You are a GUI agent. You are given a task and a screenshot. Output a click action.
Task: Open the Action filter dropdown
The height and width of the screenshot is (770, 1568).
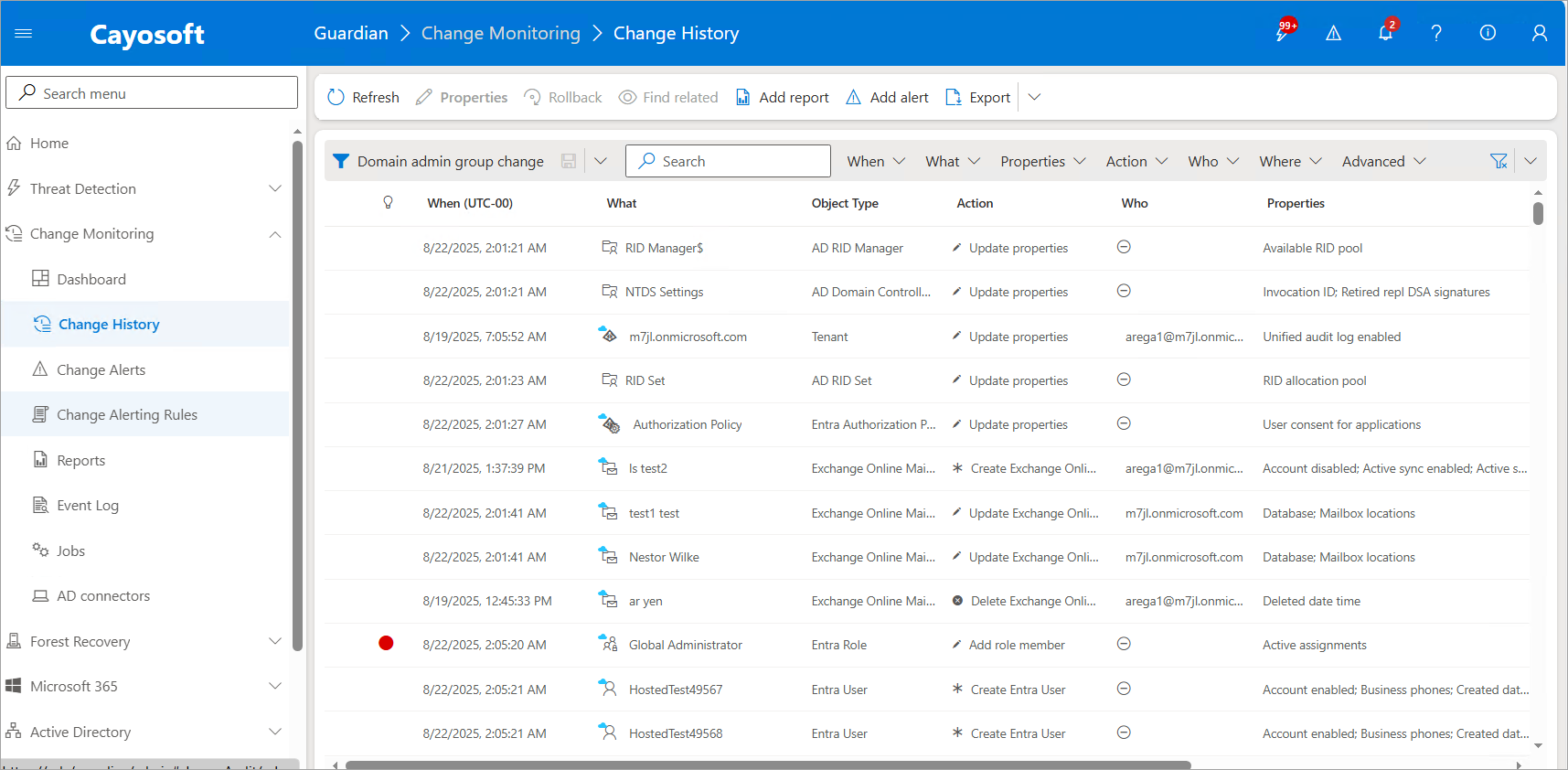1136,161
